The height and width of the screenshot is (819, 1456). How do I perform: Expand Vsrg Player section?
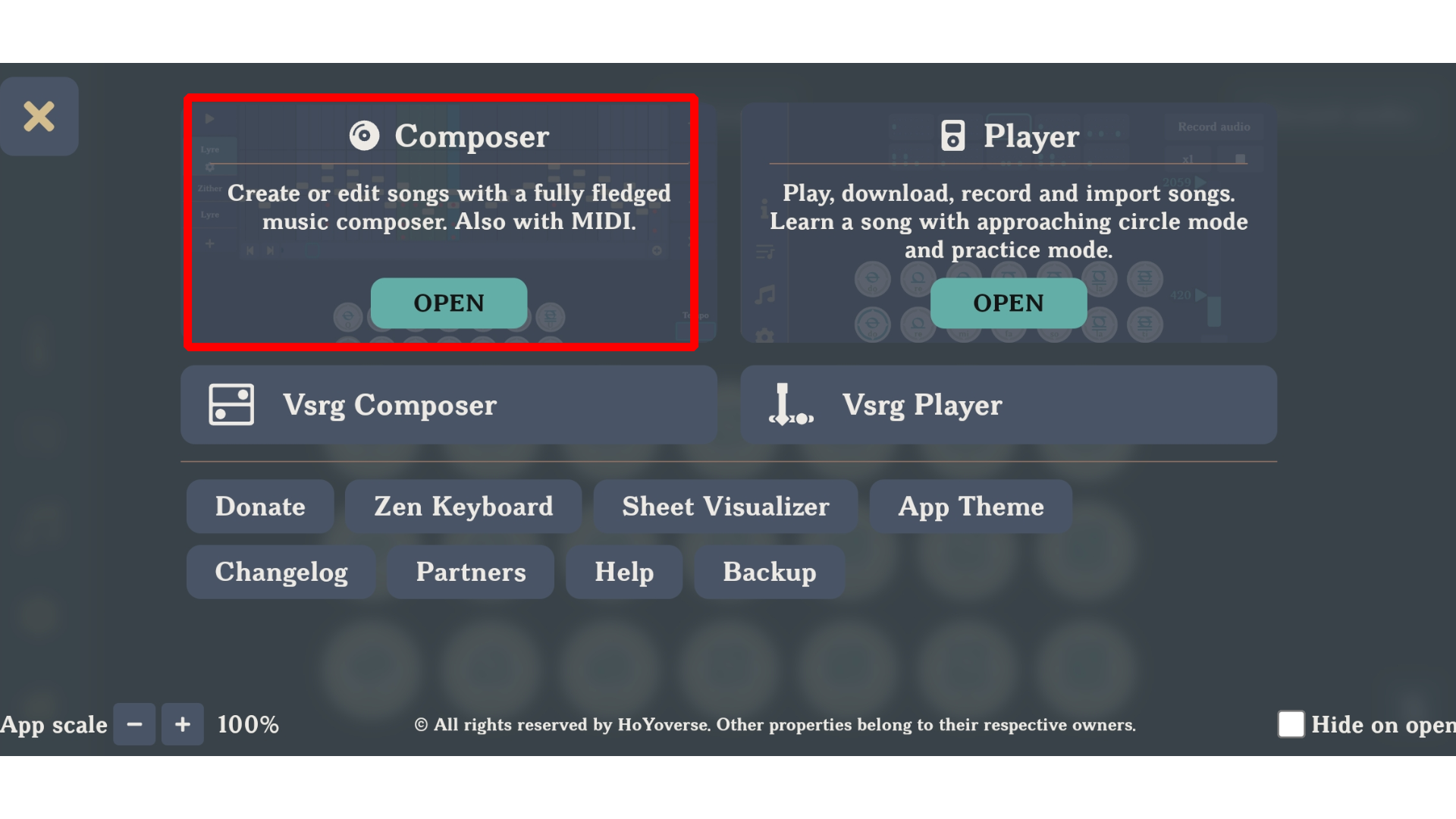(1007, 404)
